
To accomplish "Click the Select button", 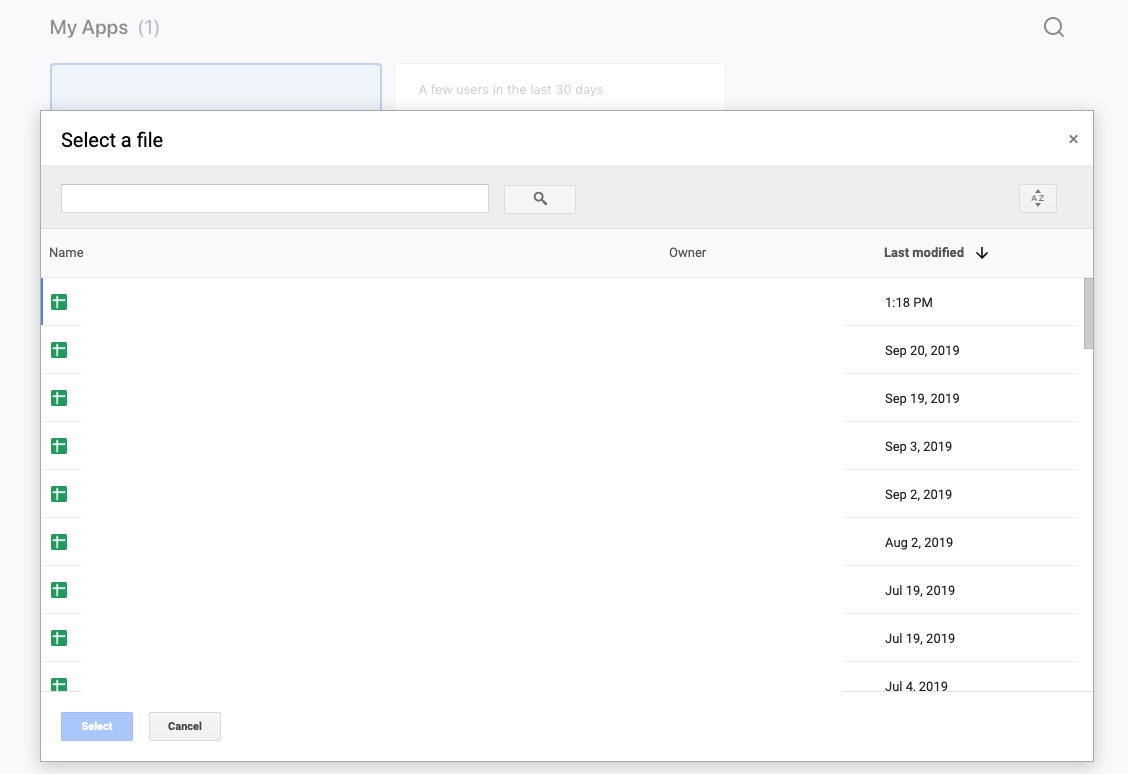I will [97, 726].
